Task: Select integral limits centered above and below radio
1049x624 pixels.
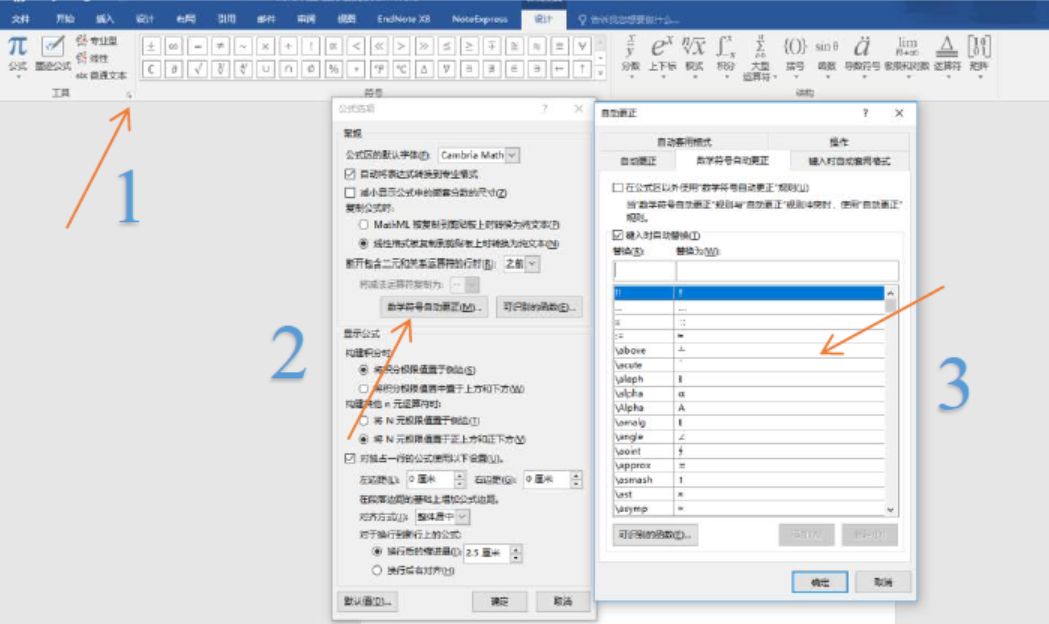Action: pyautogui.click(x=363, y=389)
